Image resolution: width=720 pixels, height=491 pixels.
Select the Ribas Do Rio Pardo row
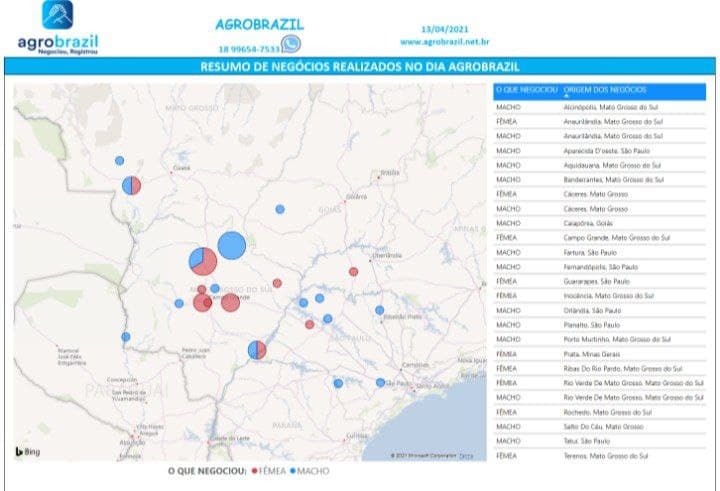coord(600,369)
